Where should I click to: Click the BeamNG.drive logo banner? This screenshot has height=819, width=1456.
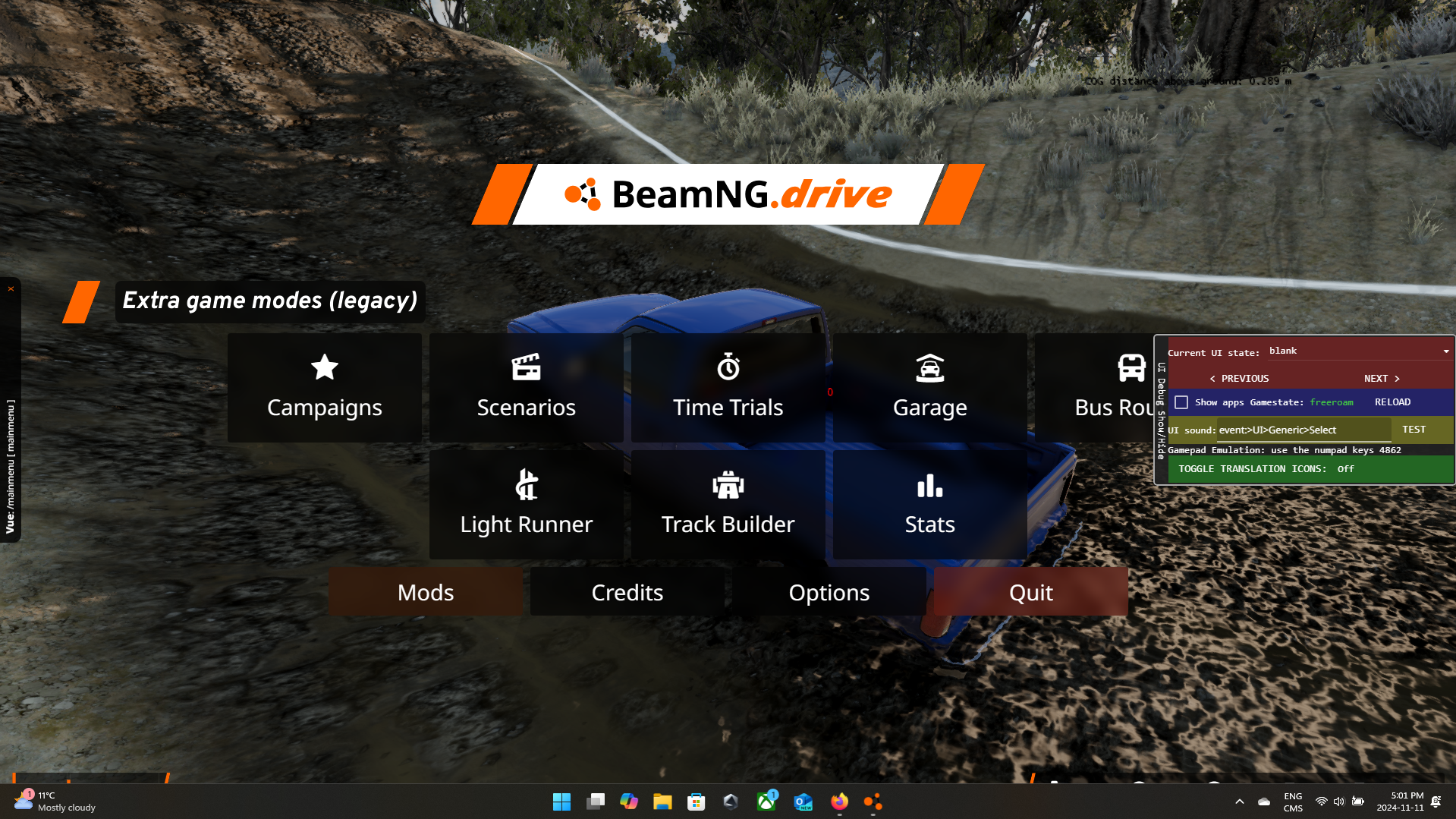[728, 194]
